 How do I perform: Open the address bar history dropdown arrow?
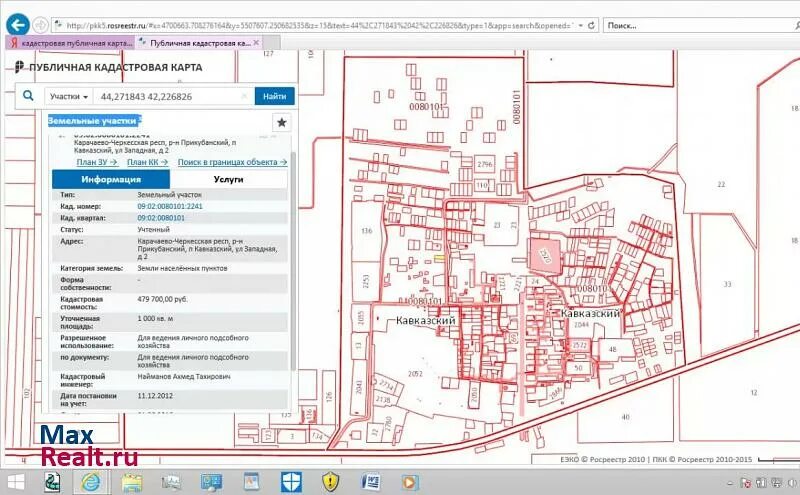point(581,25)
